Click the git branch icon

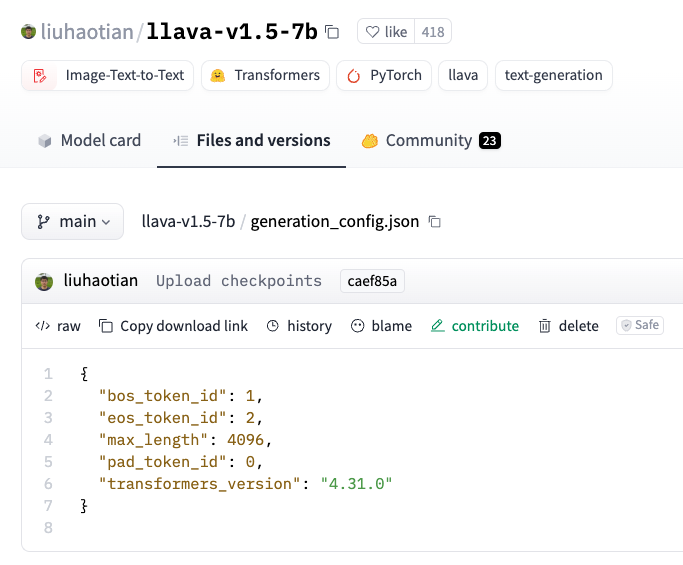click(44, 222)
